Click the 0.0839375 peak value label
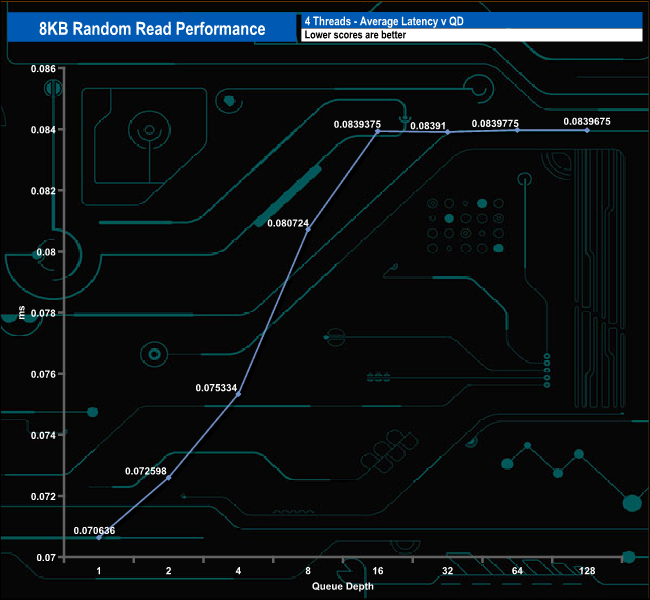 357,125
